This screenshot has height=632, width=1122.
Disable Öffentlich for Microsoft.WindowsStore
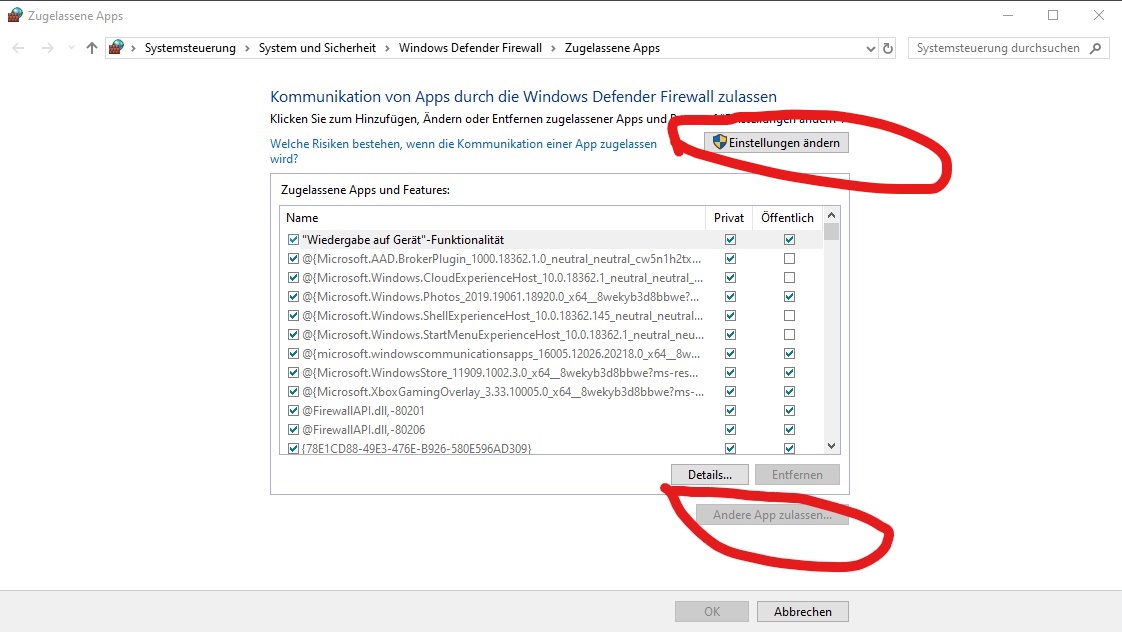point(789,373)
